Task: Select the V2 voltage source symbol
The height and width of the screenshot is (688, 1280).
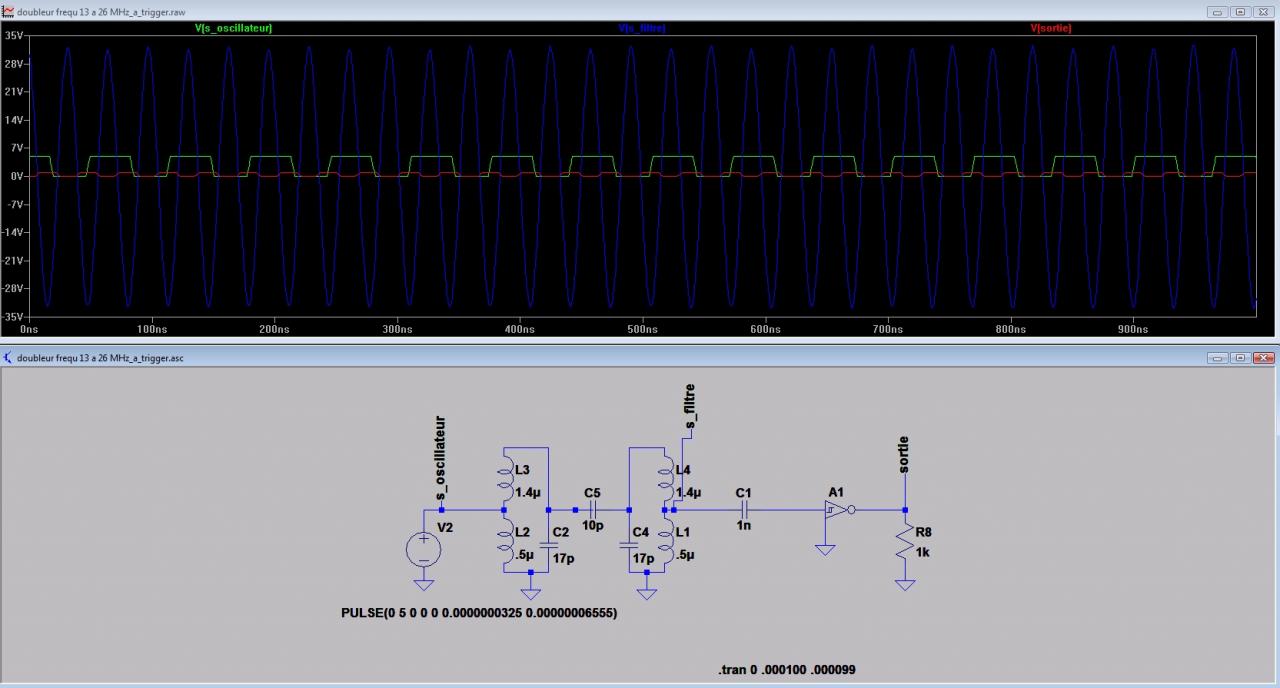Action: [x=424, y=550]
